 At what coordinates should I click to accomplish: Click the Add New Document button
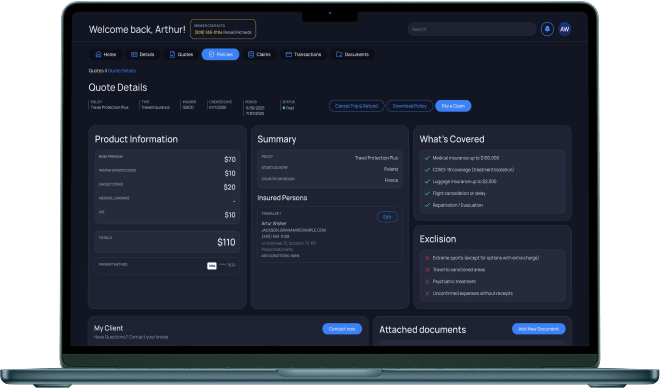[539, 329]
